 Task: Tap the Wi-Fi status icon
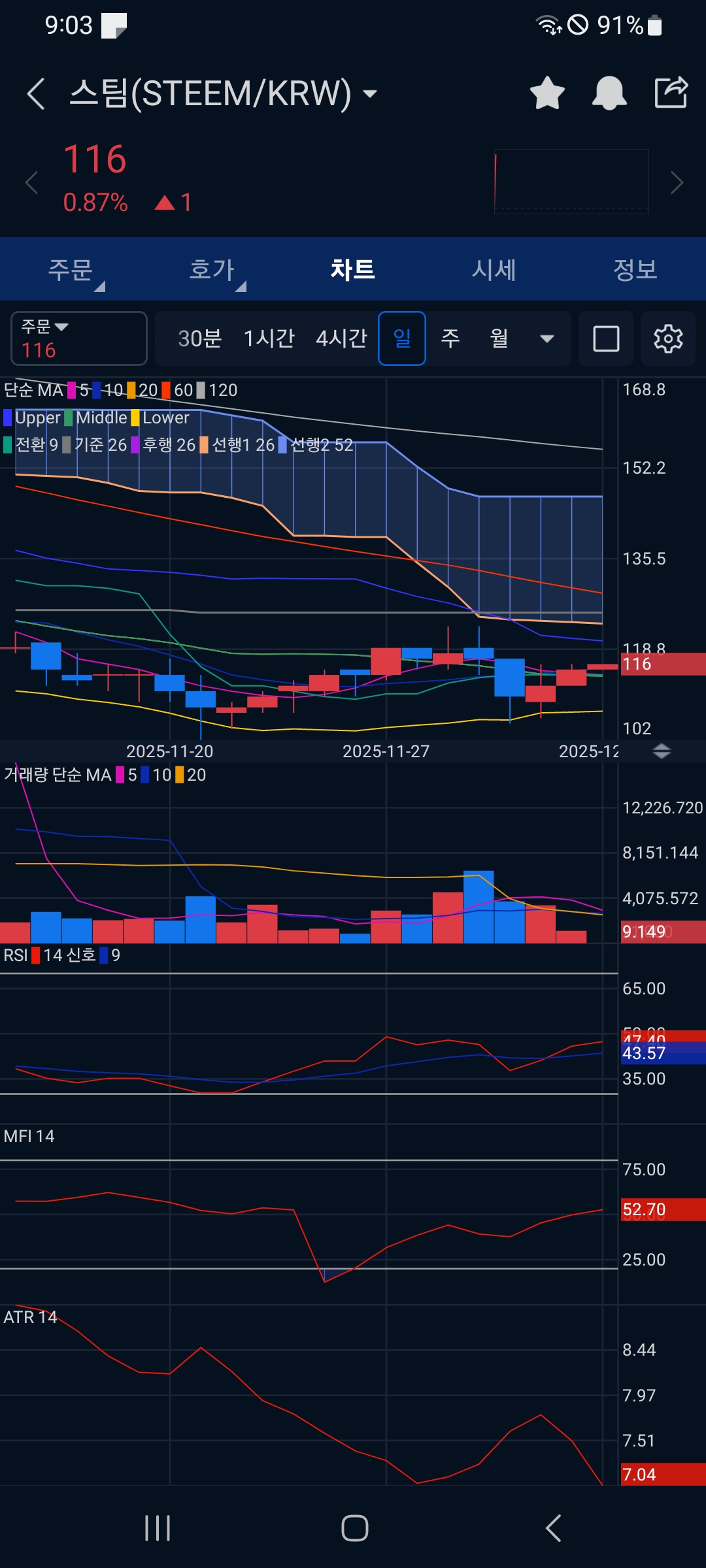(548, 25)
